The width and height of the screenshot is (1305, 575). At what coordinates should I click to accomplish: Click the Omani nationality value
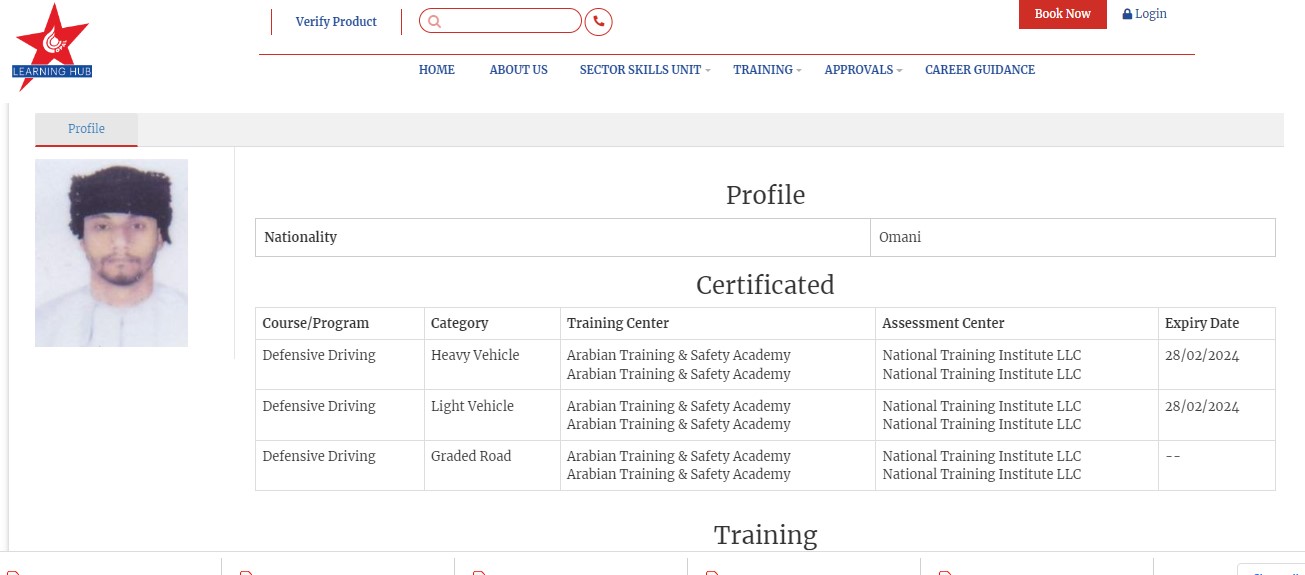click(899, 237)
